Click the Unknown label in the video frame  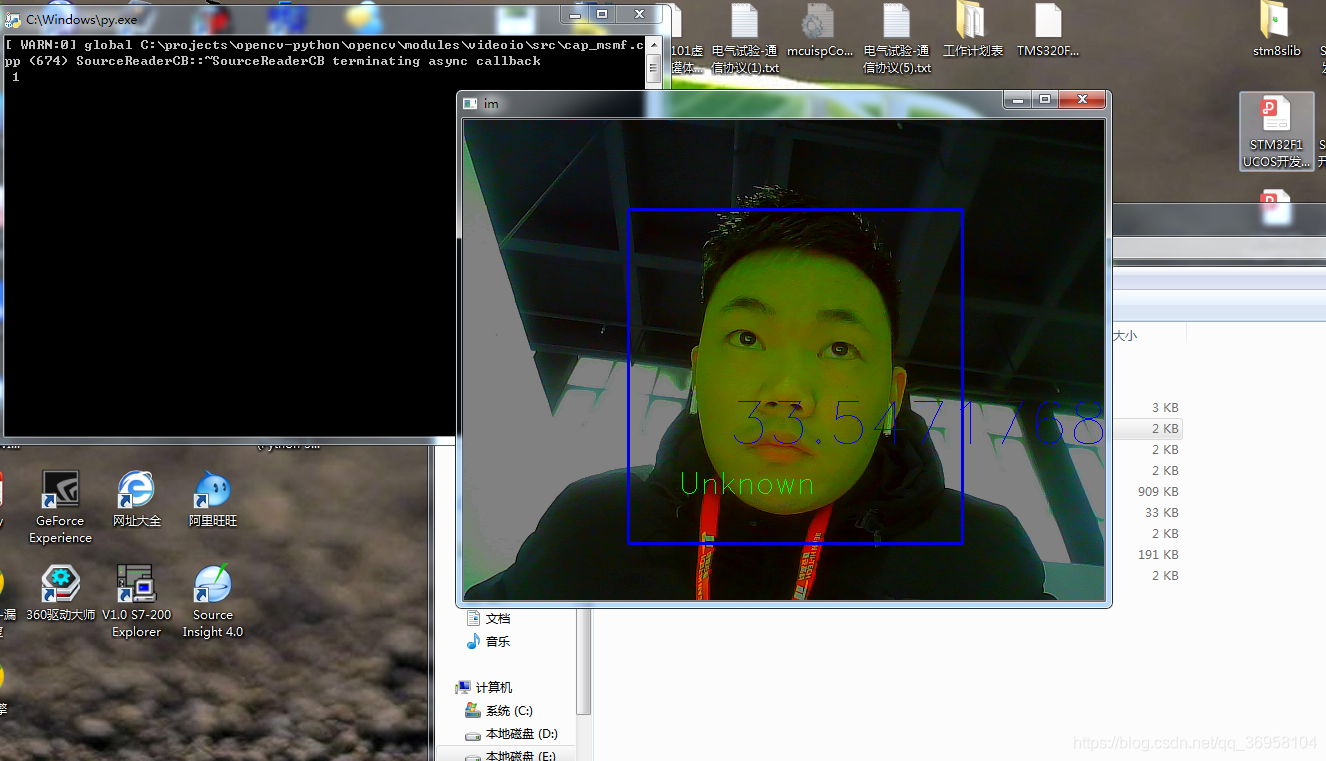point(746,484)
